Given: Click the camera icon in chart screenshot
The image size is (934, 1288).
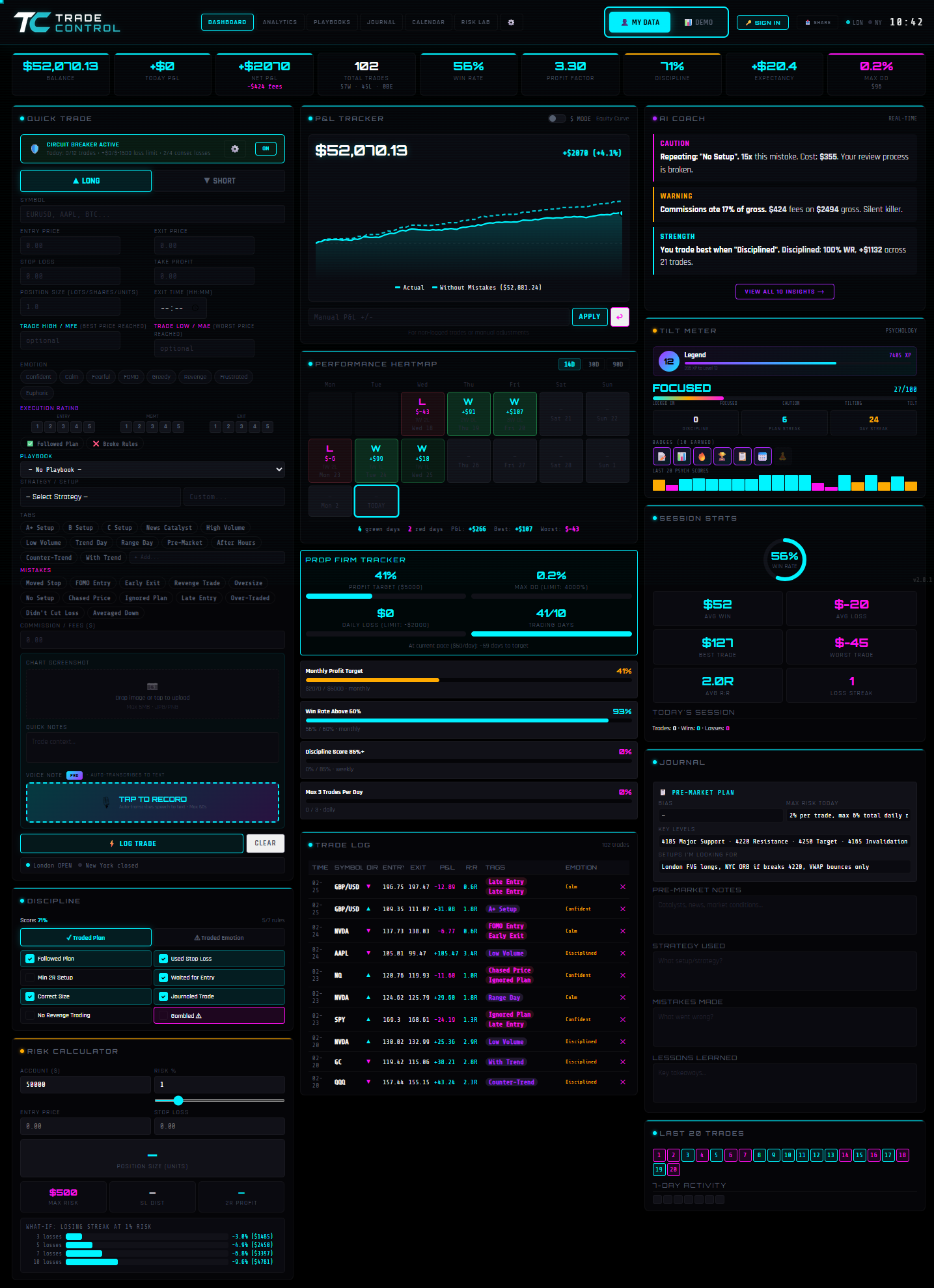Looking at the screenshot, I should pyautogui.click(x=152, y=687).
